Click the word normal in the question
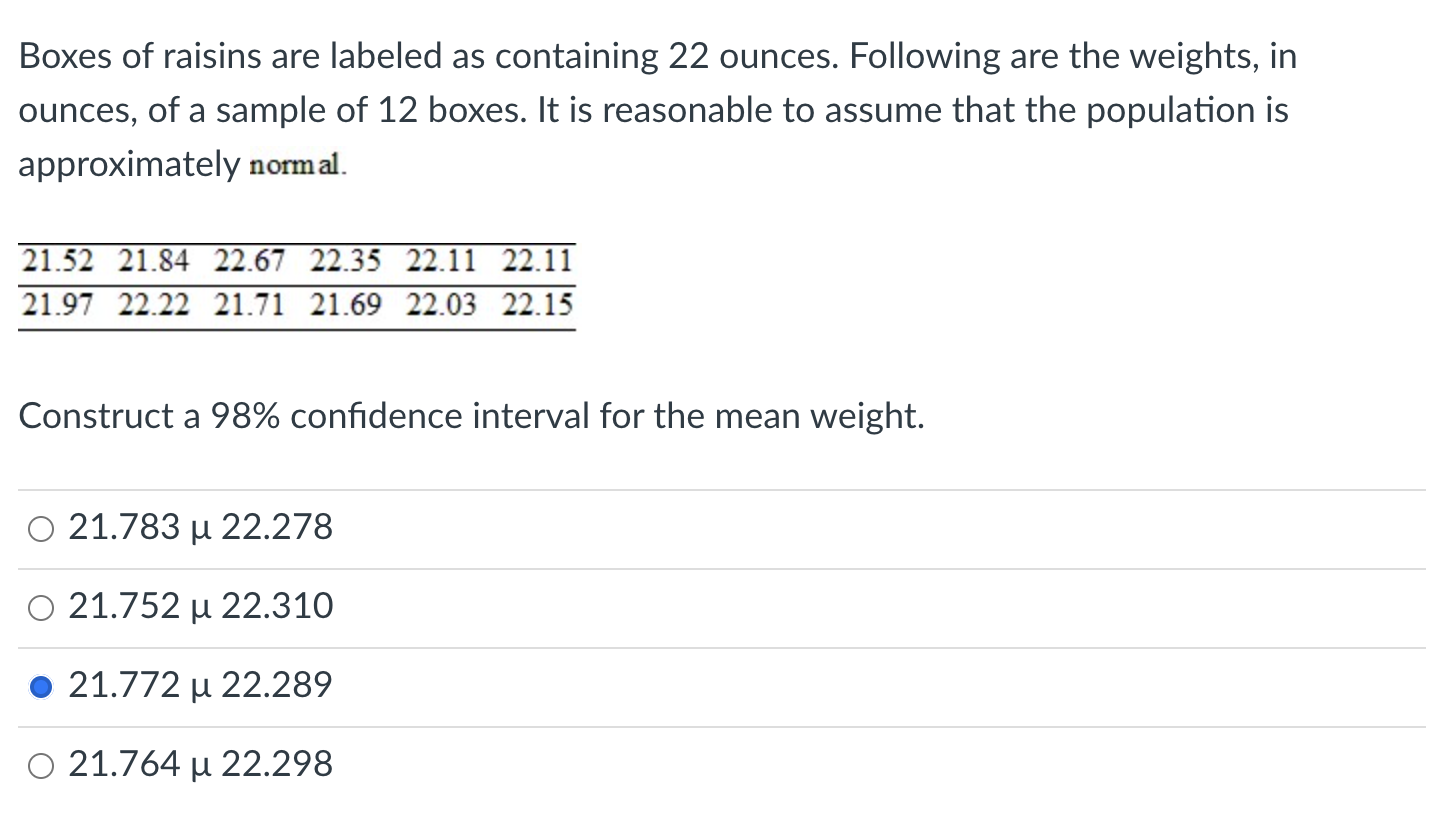The height and width of the screenshot is (828, 1454). click(x=293, y=165)
